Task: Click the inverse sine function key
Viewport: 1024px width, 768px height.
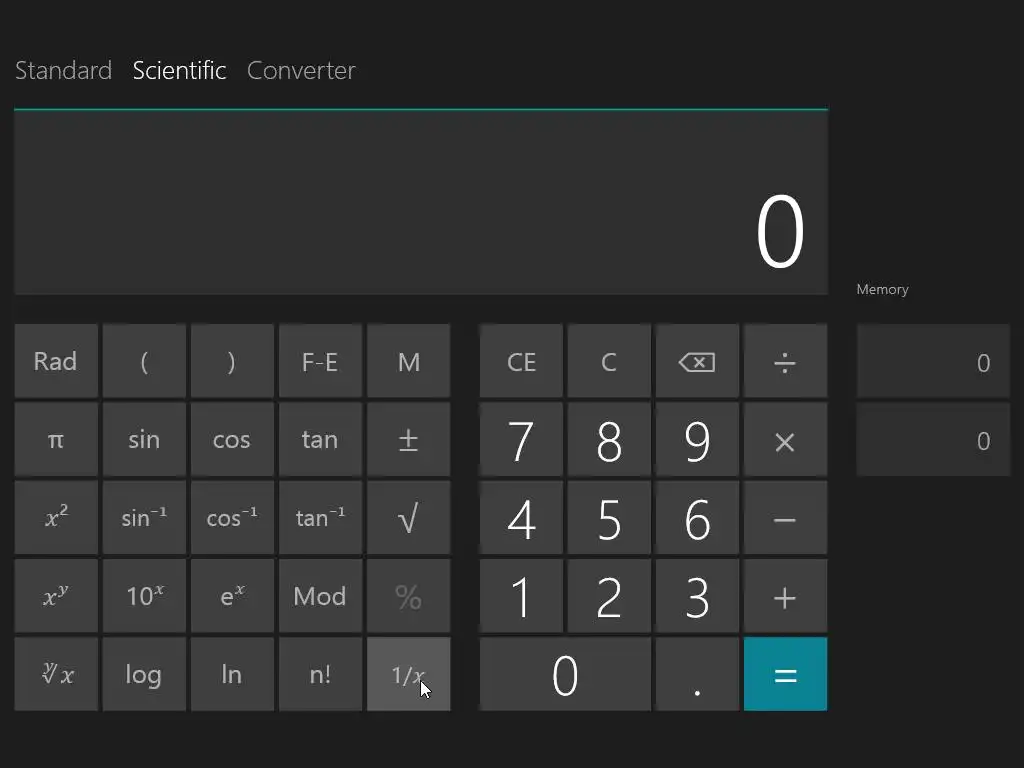Action: pyautogui.click(x=144, y=518)
